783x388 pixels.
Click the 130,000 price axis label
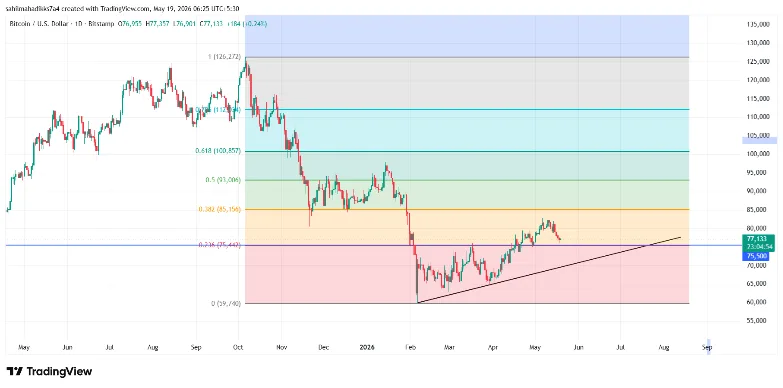[757, 43]
